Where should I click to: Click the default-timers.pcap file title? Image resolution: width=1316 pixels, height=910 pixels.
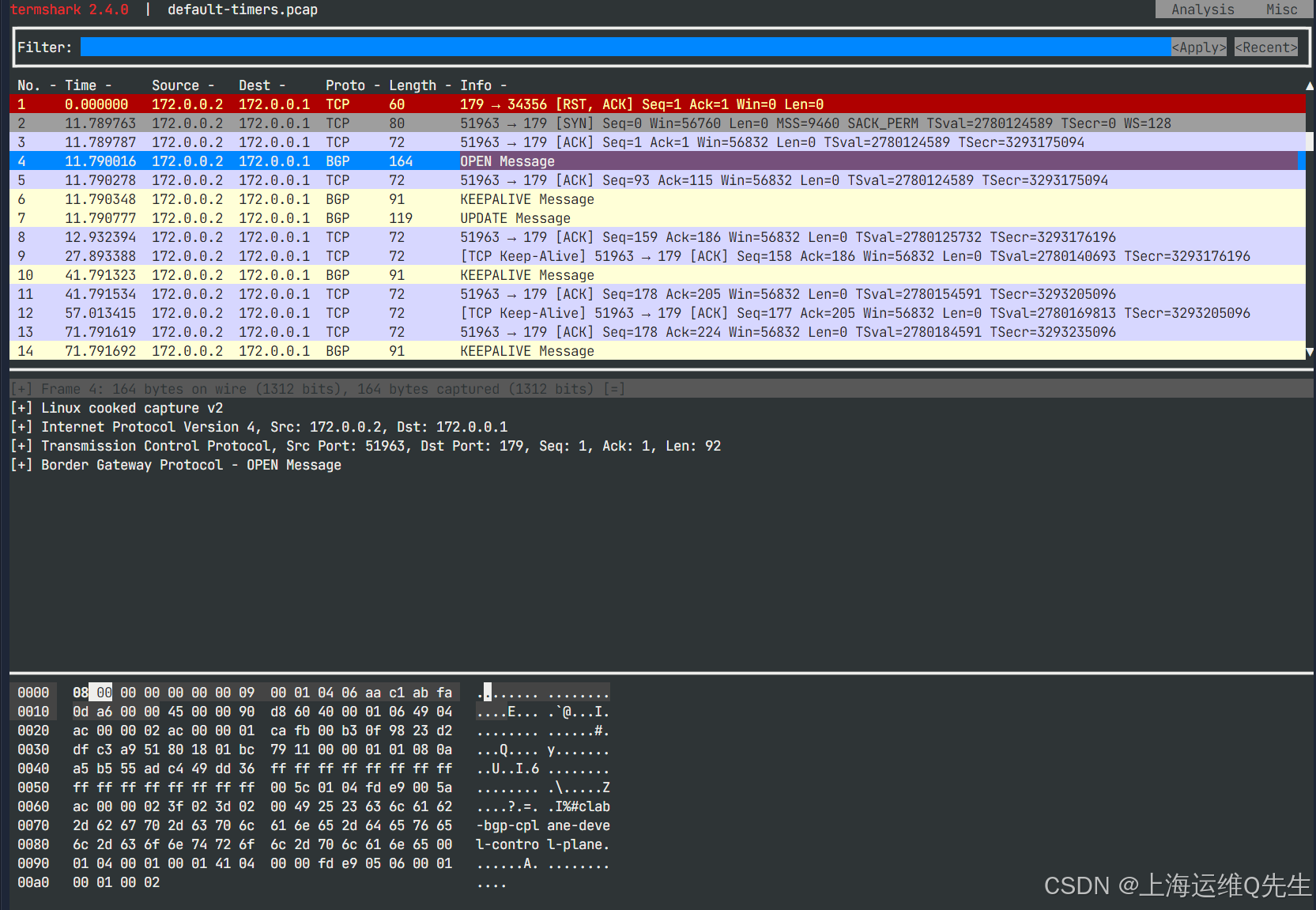point(243,9)
